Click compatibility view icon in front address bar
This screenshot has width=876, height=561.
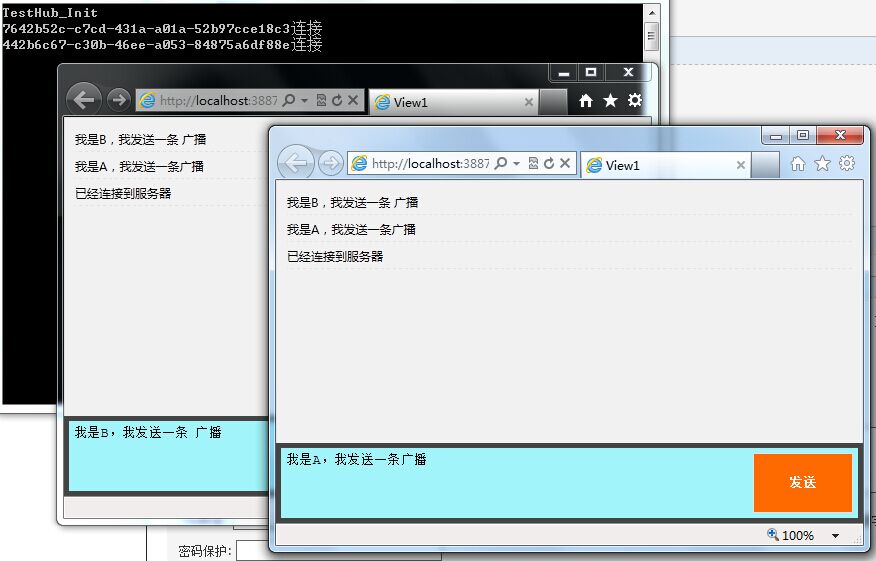[x=534, y=163]
